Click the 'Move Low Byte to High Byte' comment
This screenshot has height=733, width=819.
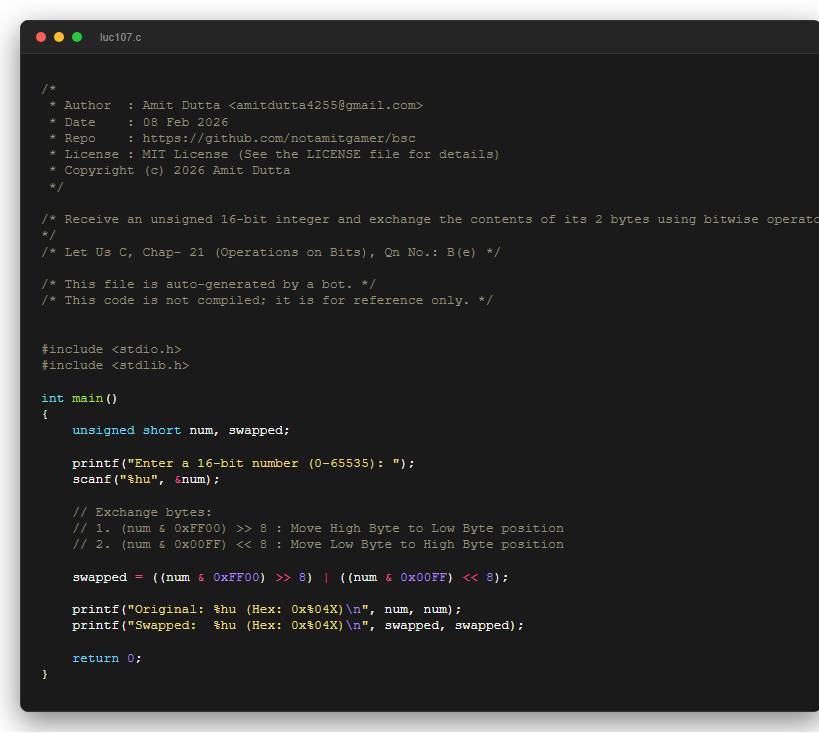click(x=318, y=545)
